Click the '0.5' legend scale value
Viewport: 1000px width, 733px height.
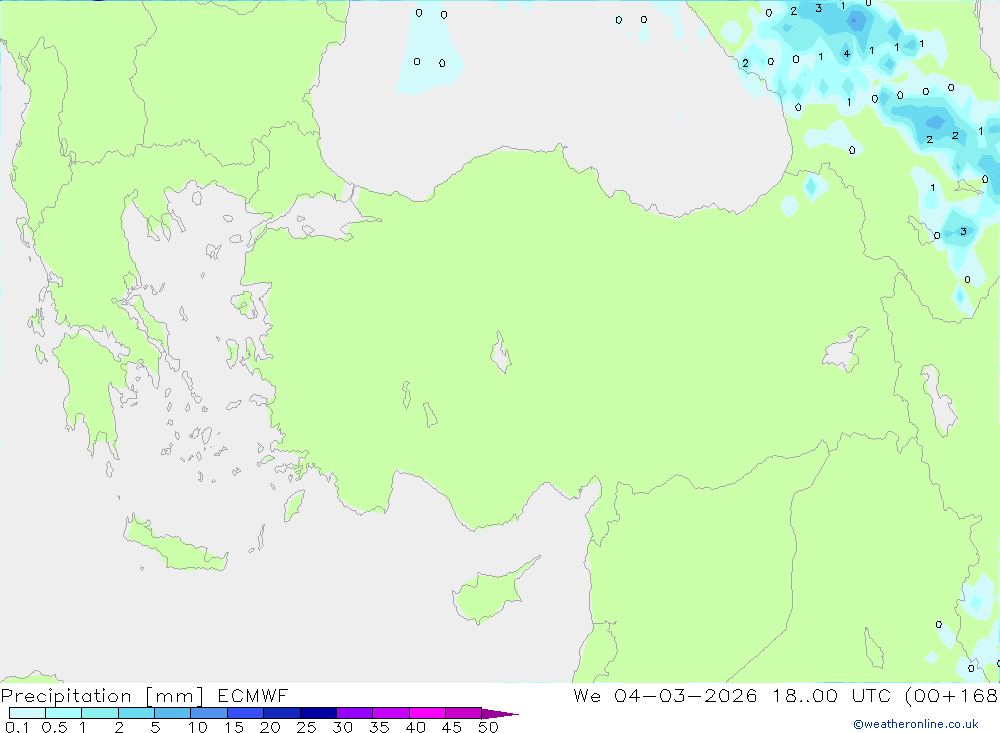tap(54, 727)
